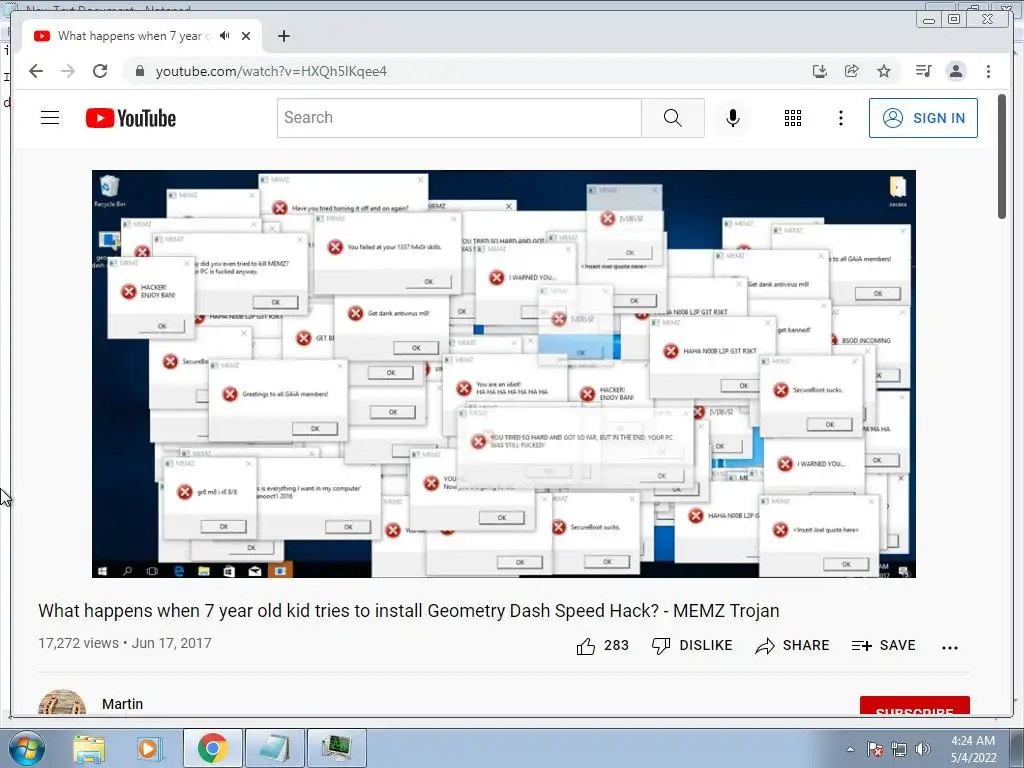Click Martin's channel avatar
The width and height of the screenshot is (1024, 768).
[62, 702]
